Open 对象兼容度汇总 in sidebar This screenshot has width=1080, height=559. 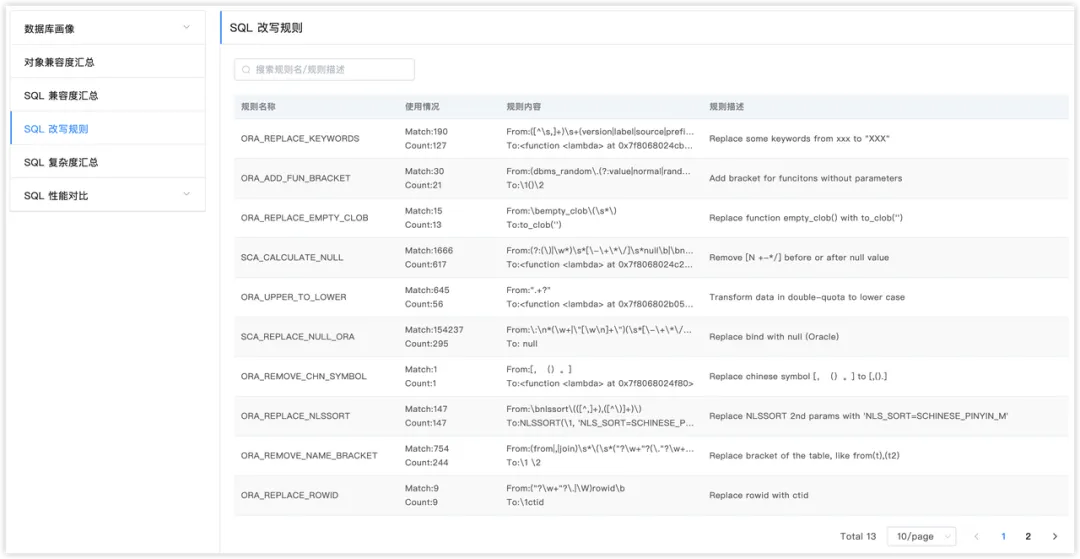108,62
